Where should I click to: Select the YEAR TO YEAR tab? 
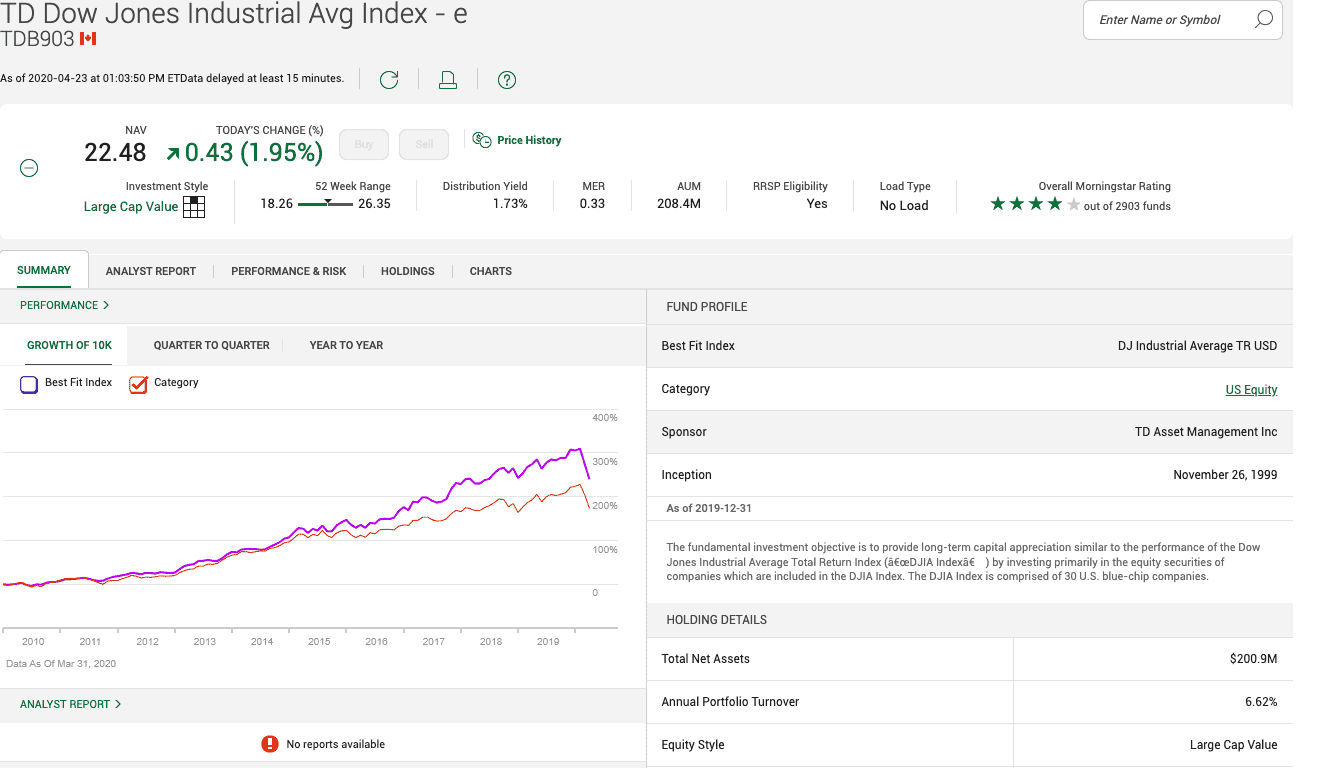pos(346,345)
